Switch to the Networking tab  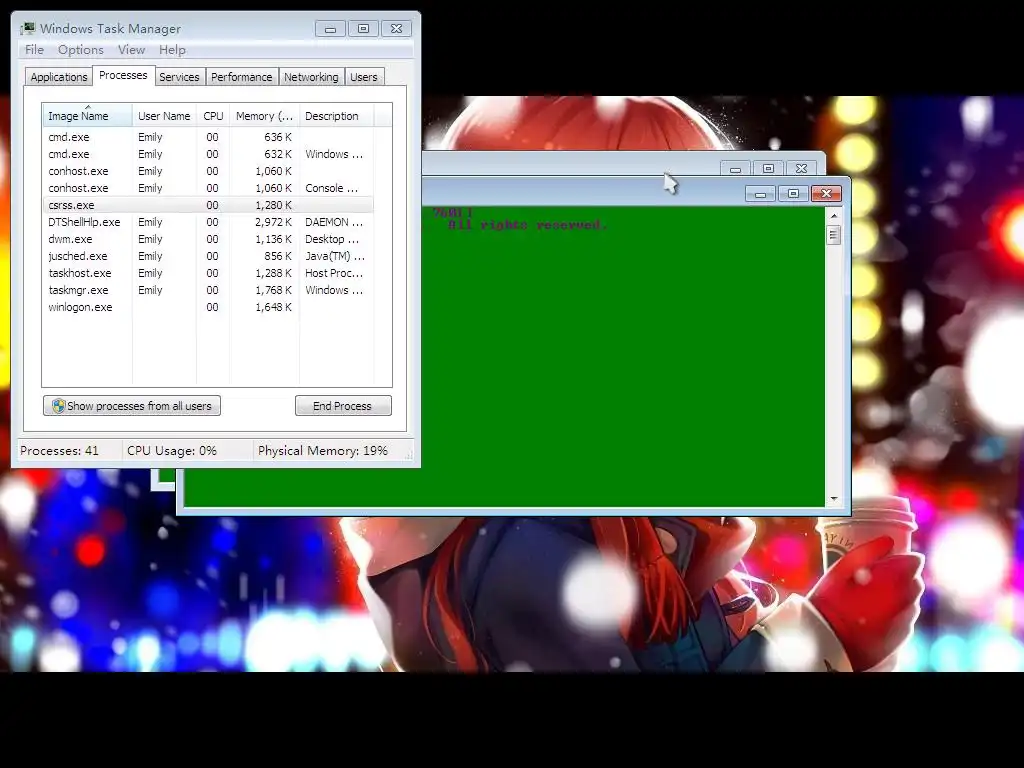311,77
